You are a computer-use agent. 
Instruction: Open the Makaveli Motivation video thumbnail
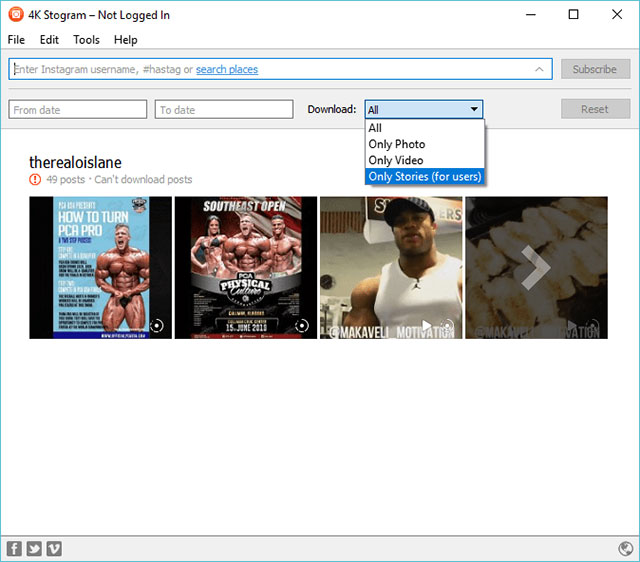pyautogui.click(x=391, y=268)
